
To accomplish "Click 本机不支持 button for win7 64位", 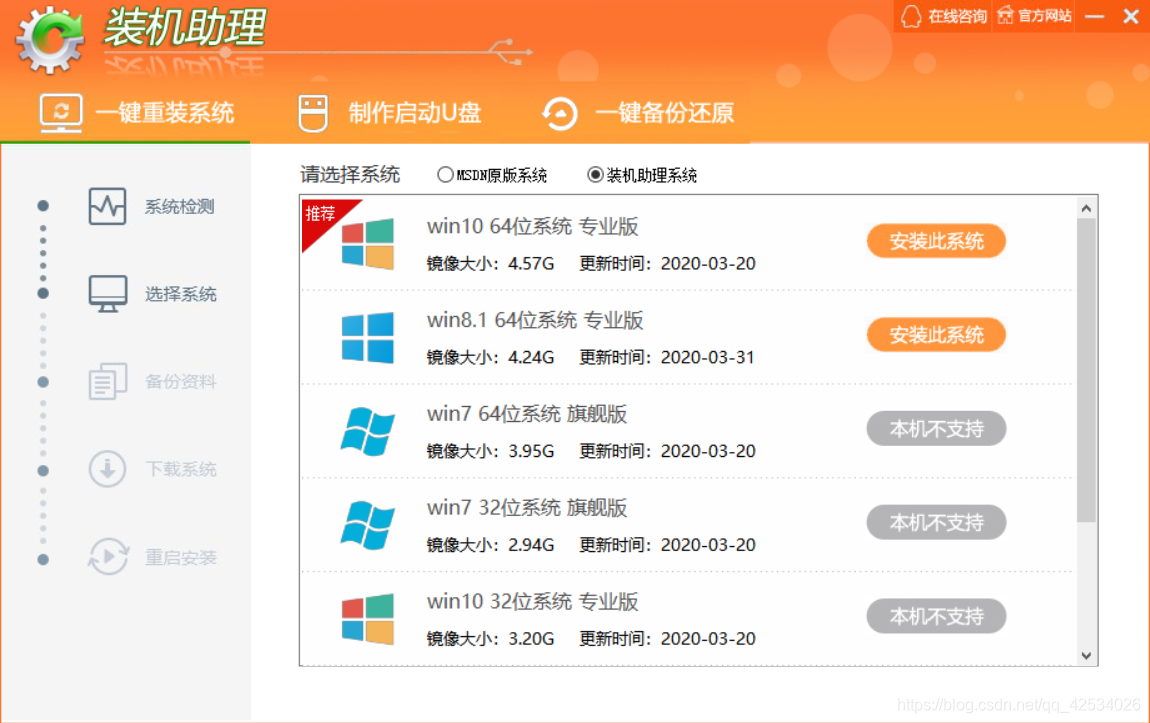I will click(936, 429).
